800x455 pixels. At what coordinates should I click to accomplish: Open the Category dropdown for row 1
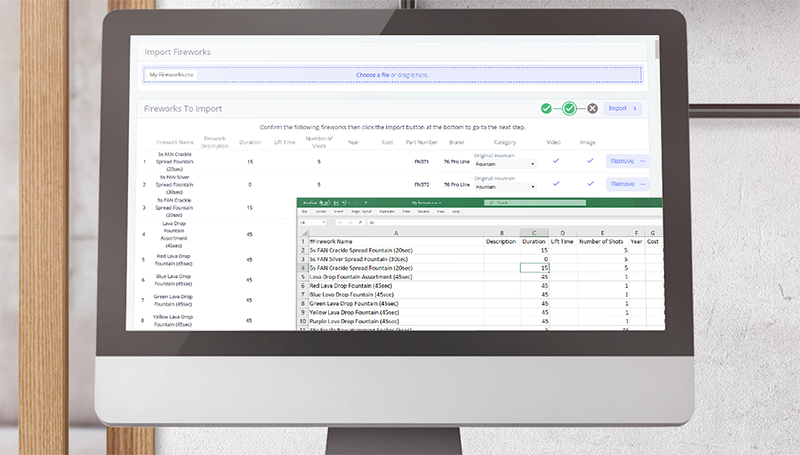[x=505, y=163]
